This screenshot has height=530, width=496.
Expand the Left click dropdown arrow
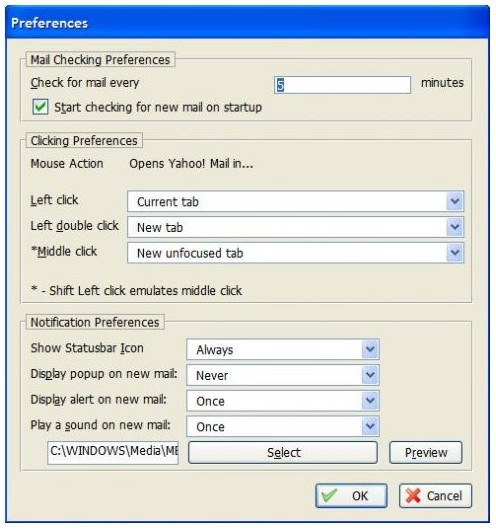(454, 201)
